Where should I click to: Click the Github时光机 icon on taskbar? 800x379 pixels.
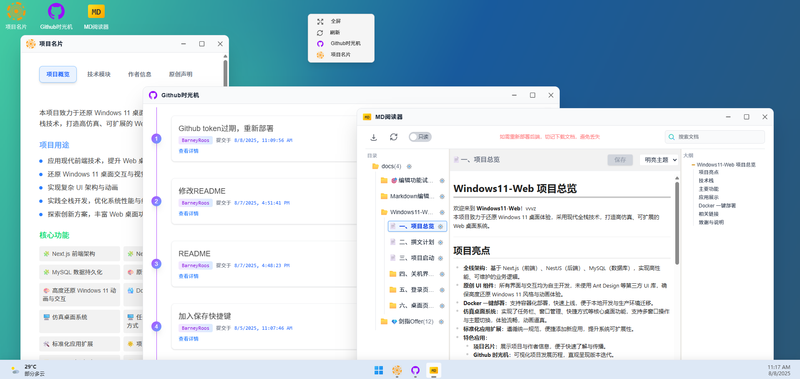415,370
